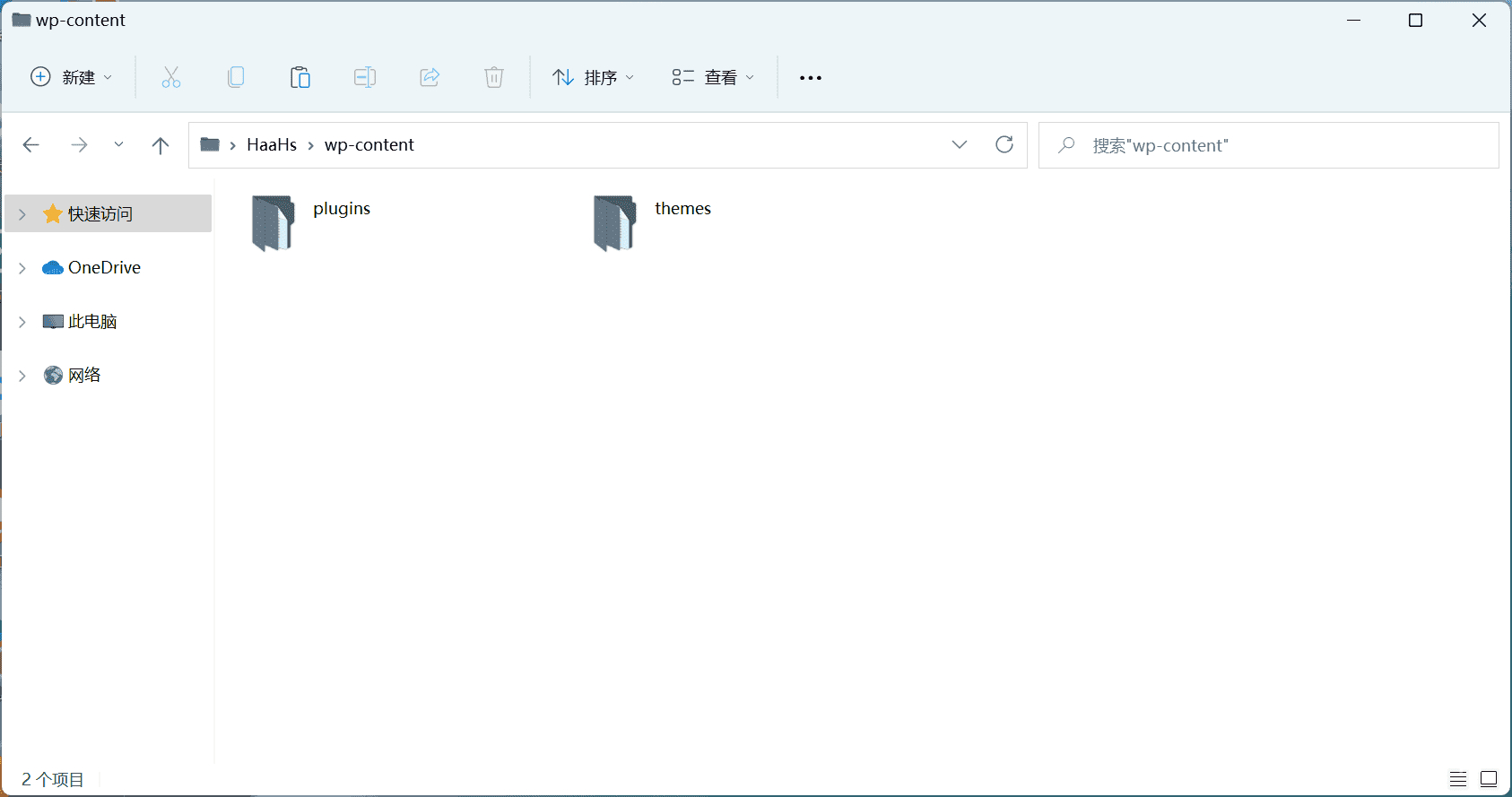The image size is (1512, 797).
Task: Click HaaHs in the address breadcrumb
Action: 272,145
